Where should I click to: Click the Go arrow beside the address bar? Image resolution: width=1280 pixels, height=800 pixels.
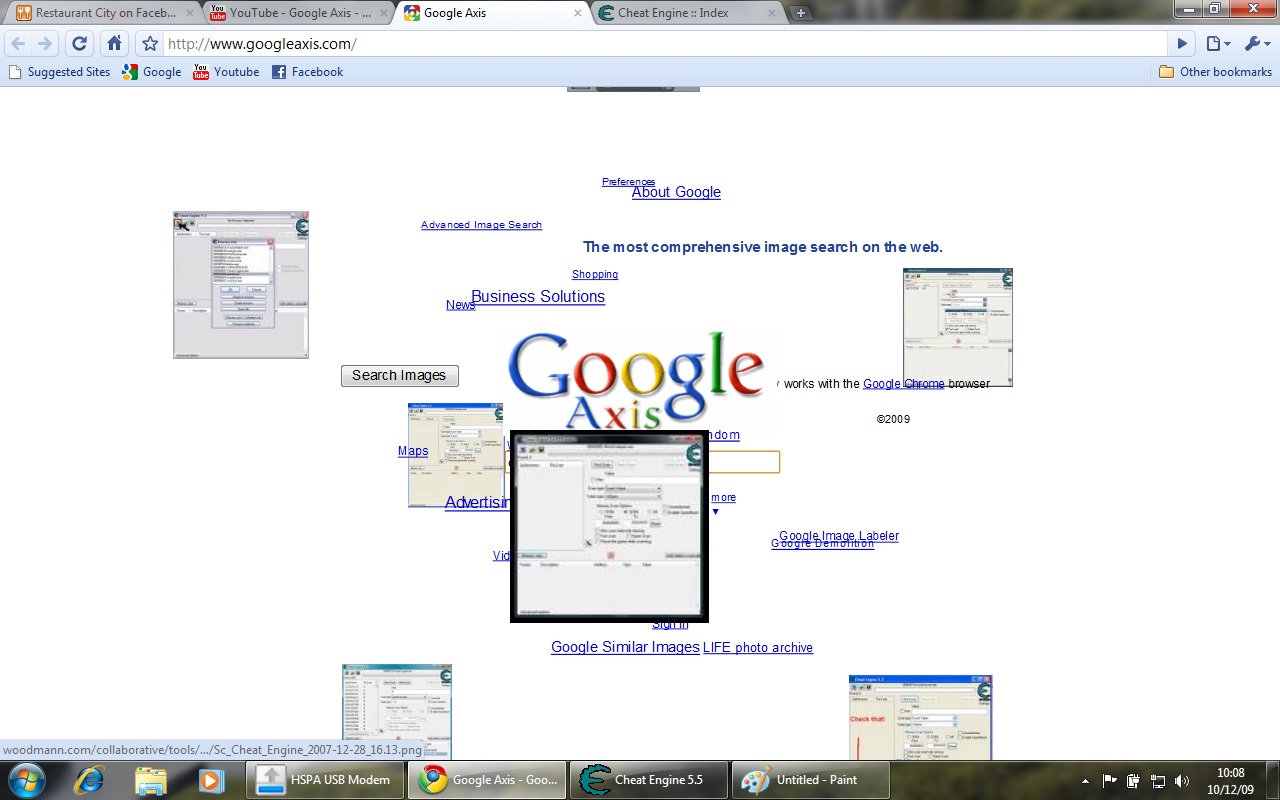pos(1182,44)
